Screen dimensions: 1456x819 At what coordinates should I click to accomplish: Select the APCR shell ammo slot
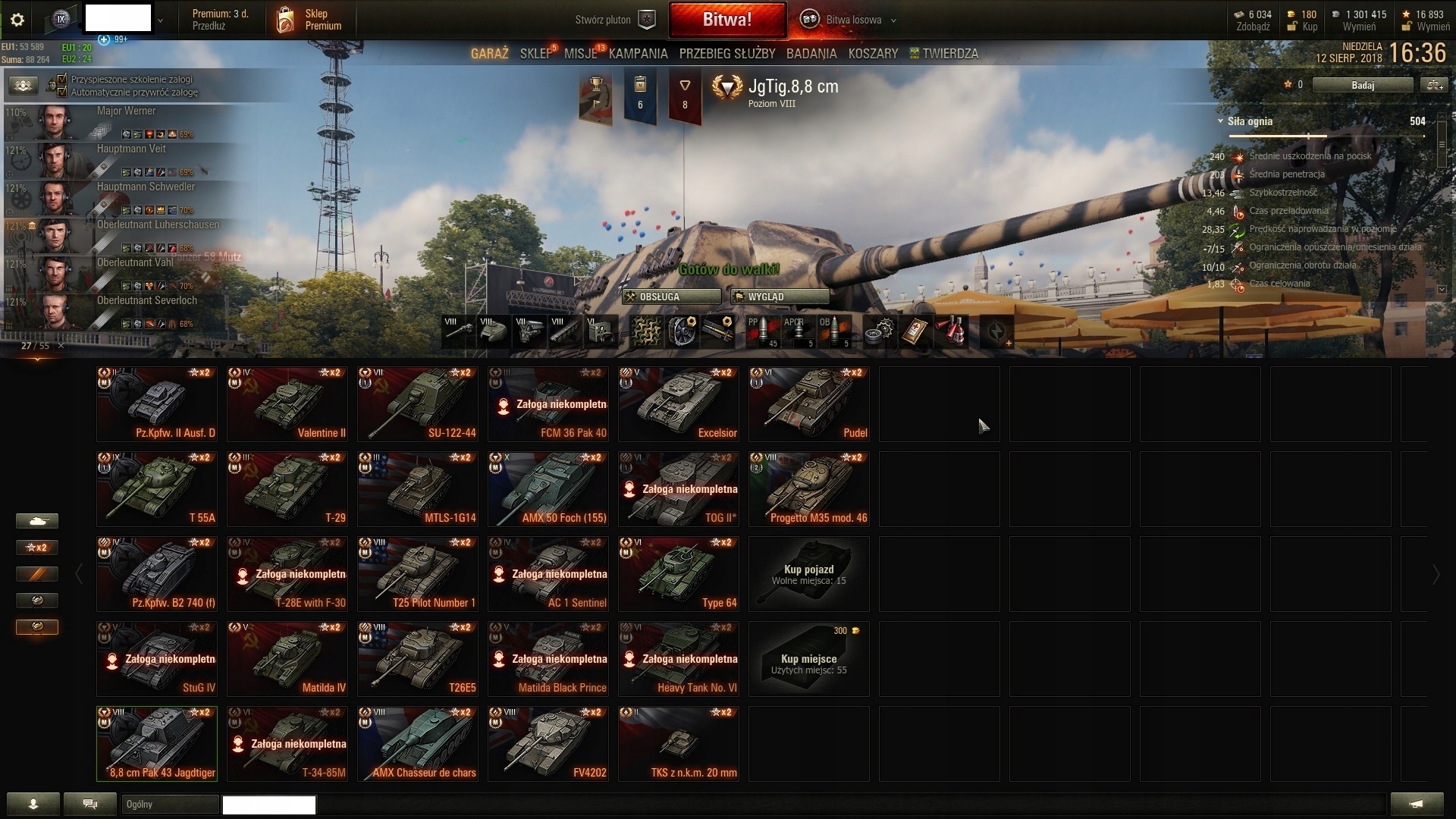click(799, 331)
